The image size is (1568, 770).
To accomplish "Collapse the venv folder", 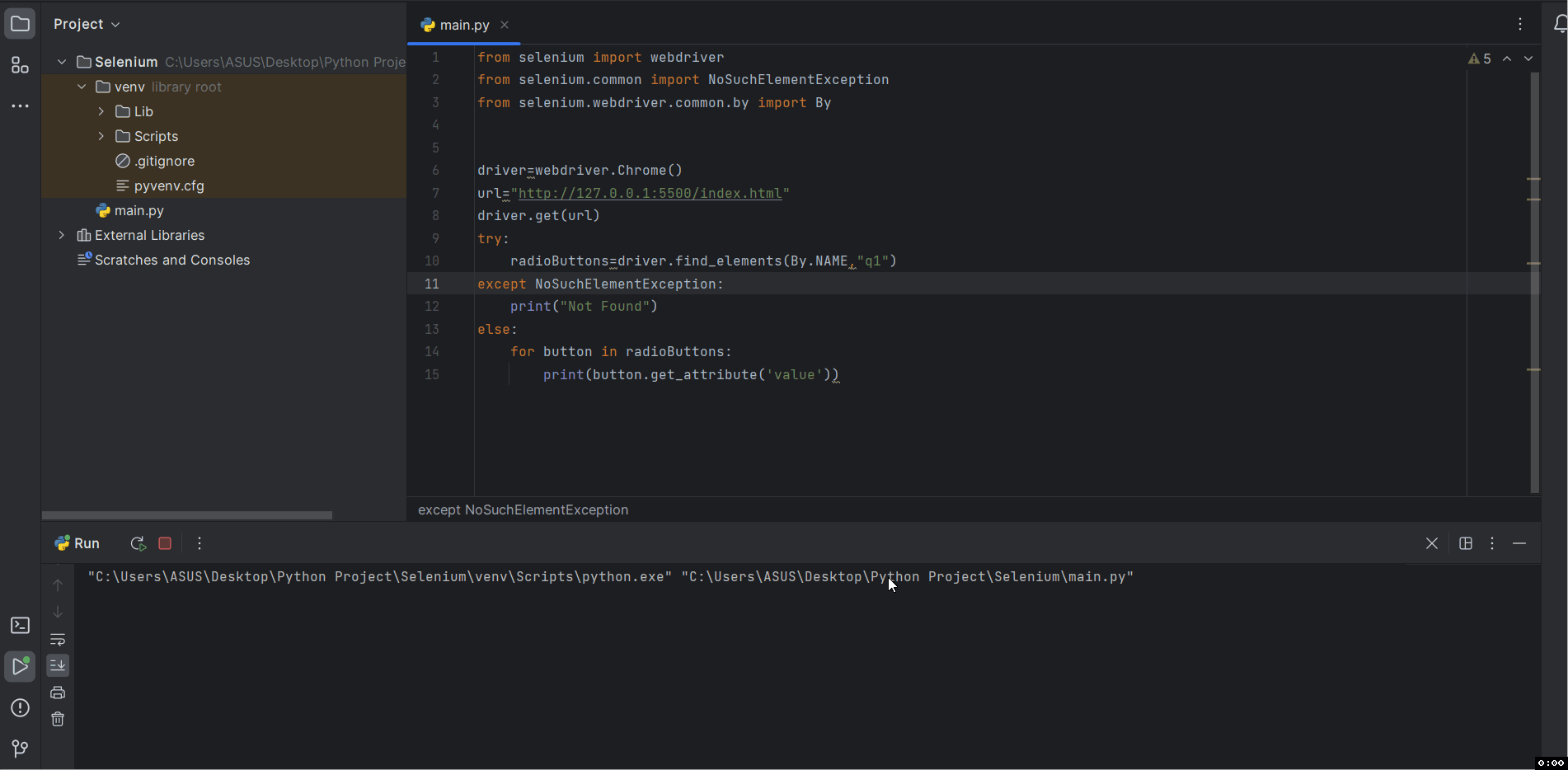I will point(82,87).
